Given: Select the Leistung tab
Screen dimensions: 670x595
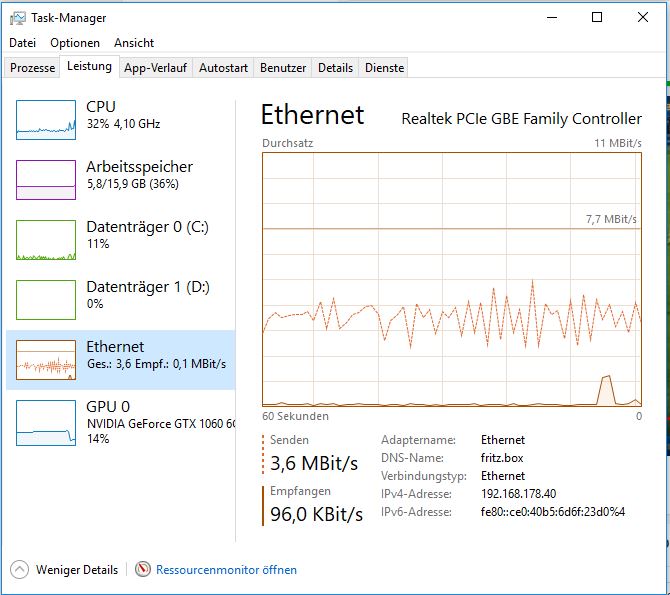Looking at the screenshot, I should [89, 66].
